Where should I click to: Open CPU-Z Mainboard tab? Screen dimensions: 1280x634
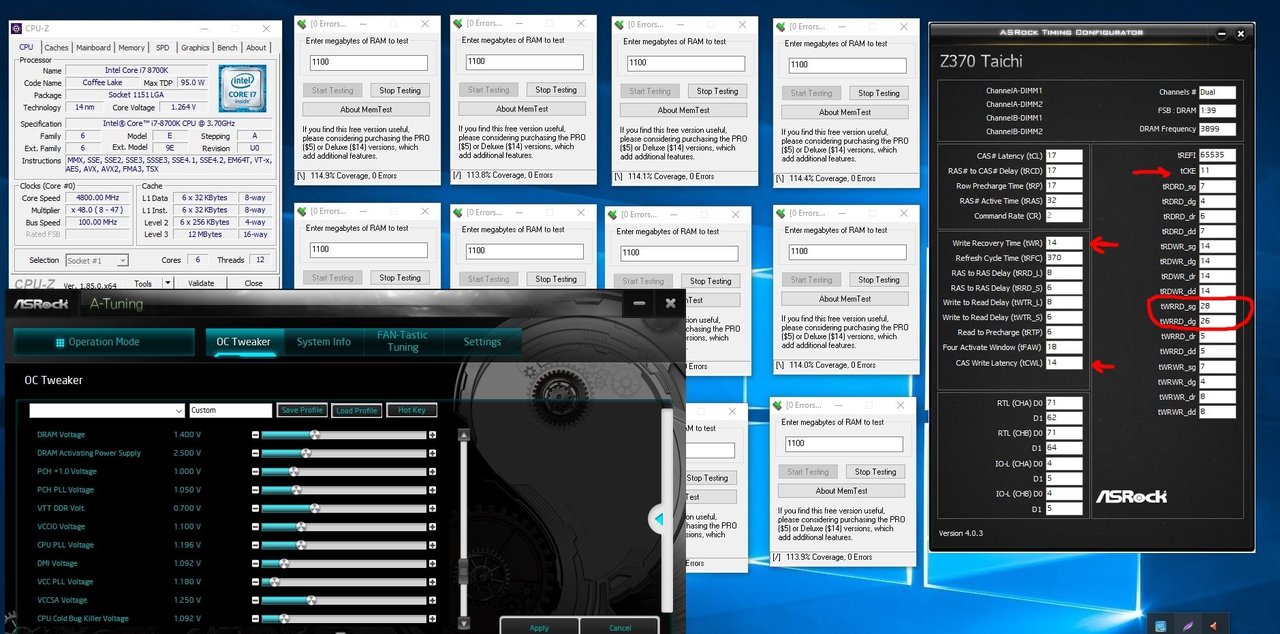click(x=94, y=47)
